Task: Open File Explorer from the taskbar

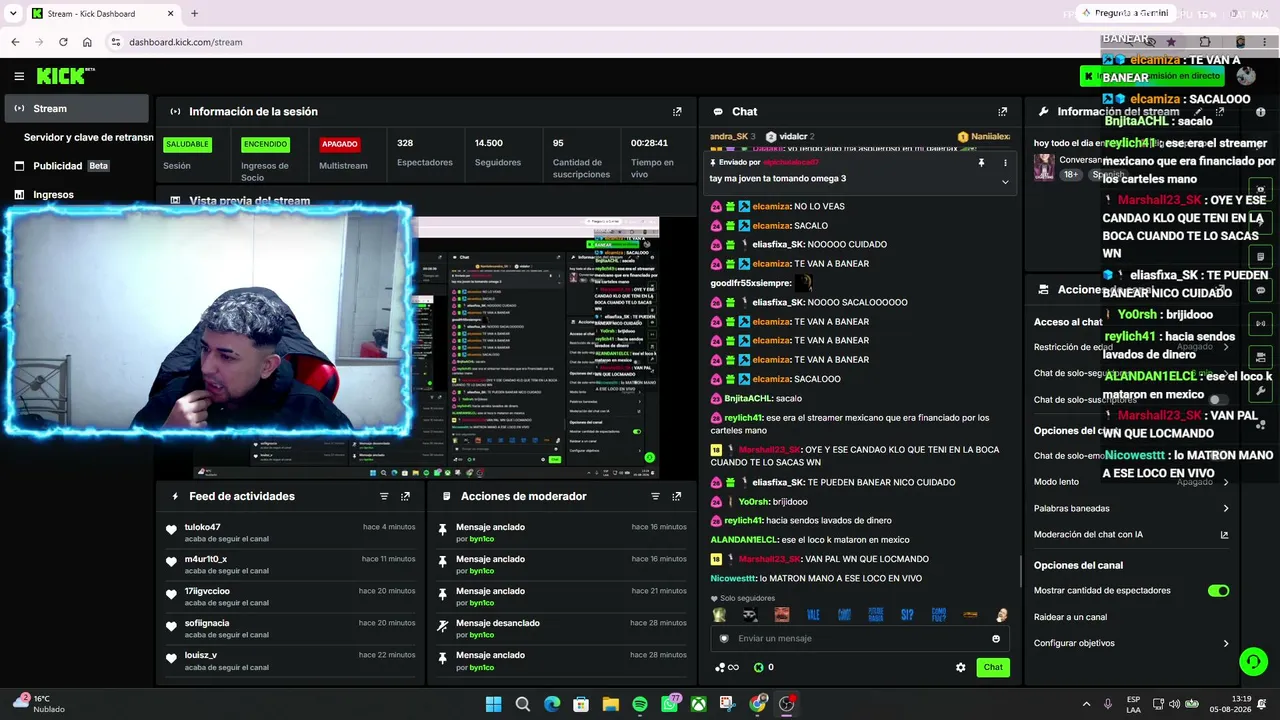Action: (x=610, y=704)
